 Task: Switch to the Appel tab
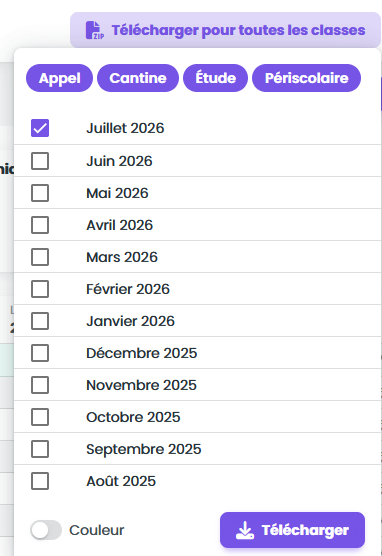[x=60, y=78]
